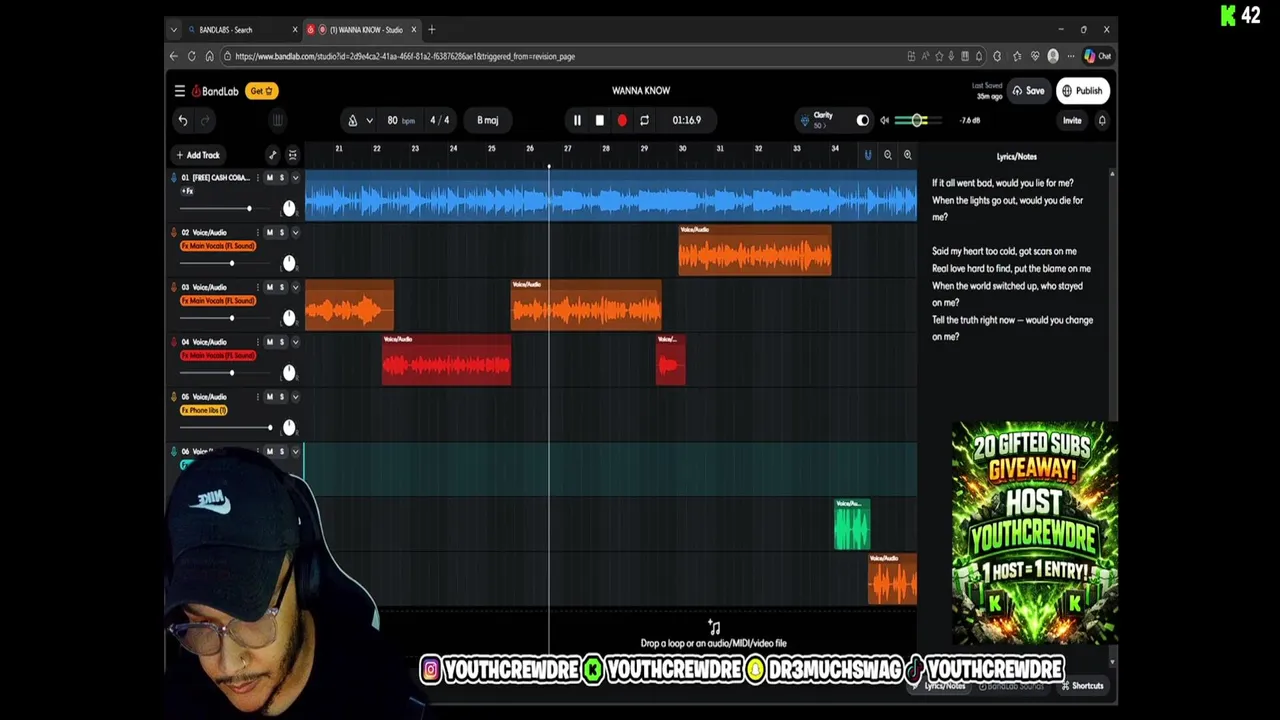Expand track 05 chevron

pos(295,397)
